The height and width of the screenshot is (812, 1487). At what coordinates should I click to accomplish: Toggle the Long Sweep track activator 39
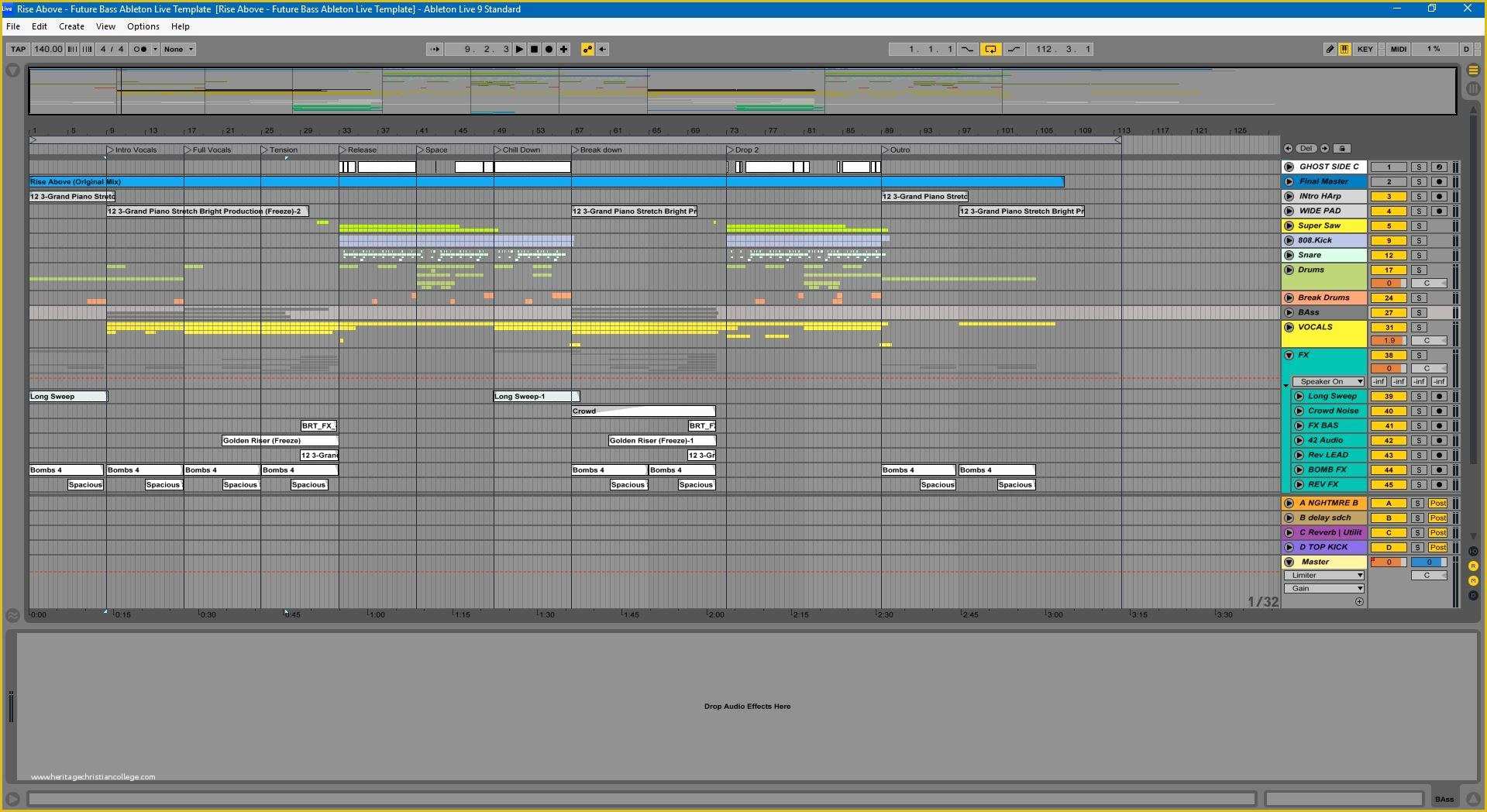(1389, 396)
